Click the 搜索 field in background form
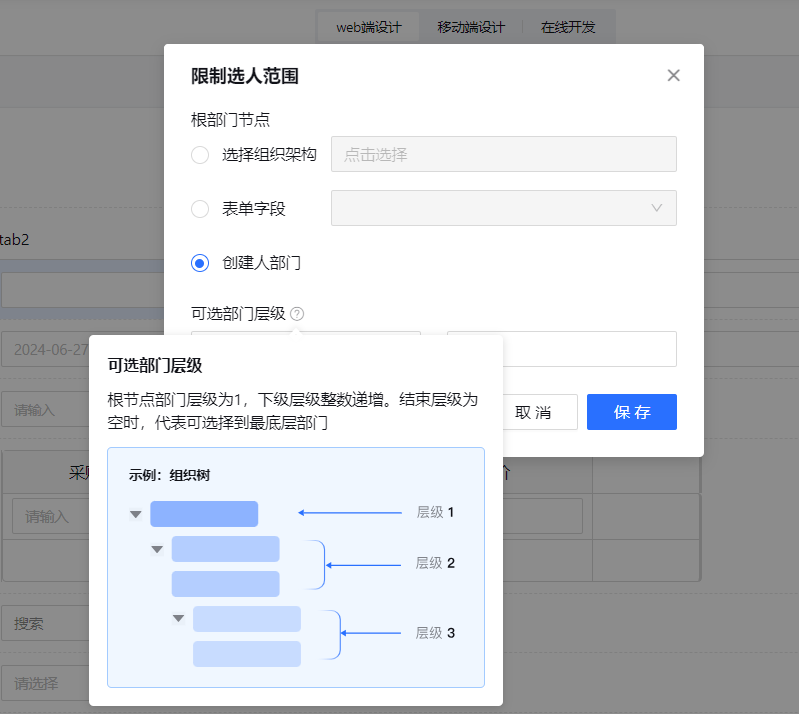The image size is (799, 714). [45, 623]
